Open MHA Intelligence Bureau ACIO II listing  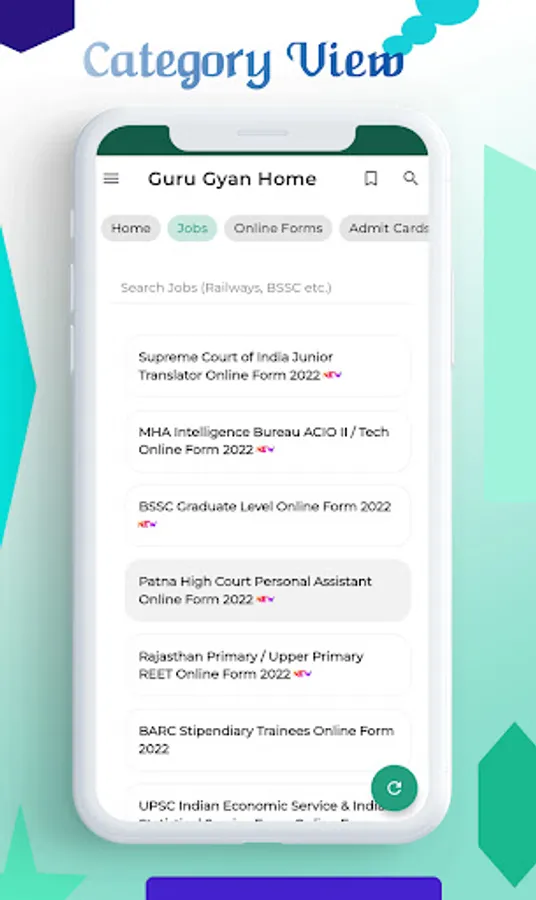coord(268,441)
